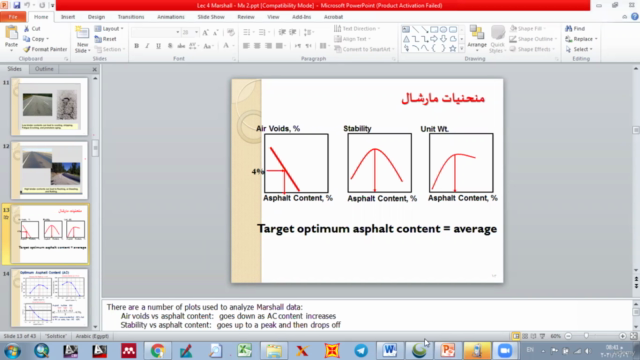Click the Cut command
This screenshot has width=640, height=360.
click(32, 29)
